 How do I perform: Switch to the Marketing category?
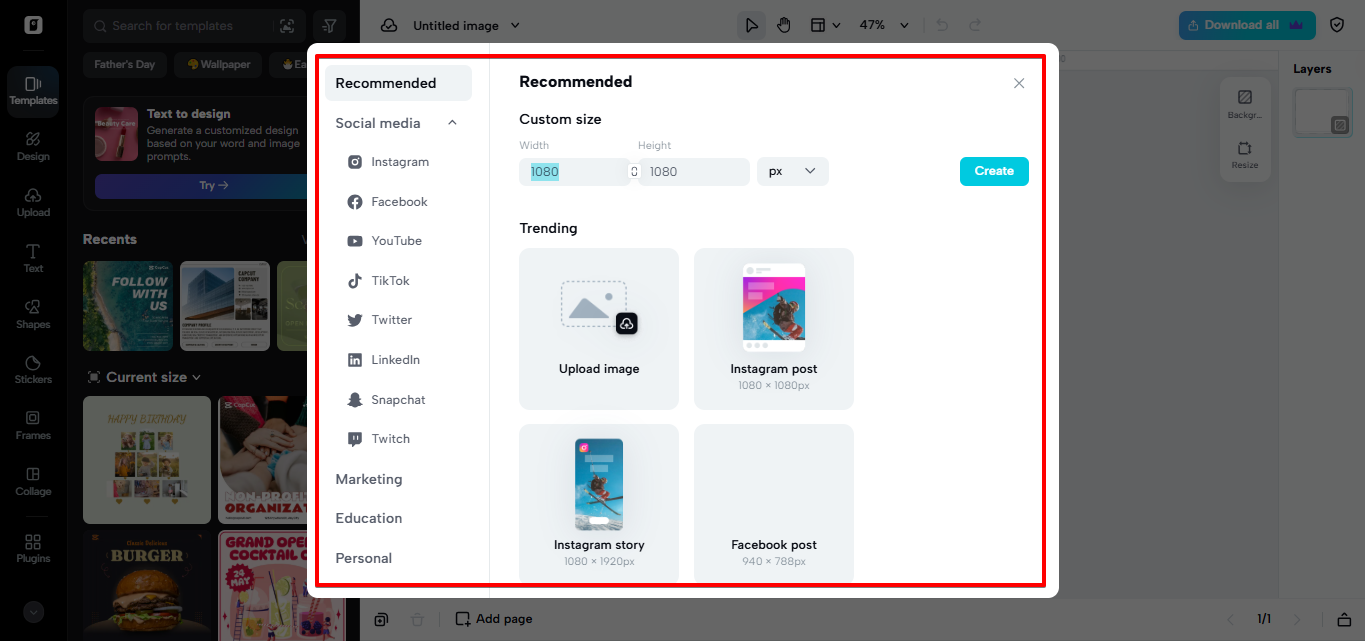pos(369,479)
